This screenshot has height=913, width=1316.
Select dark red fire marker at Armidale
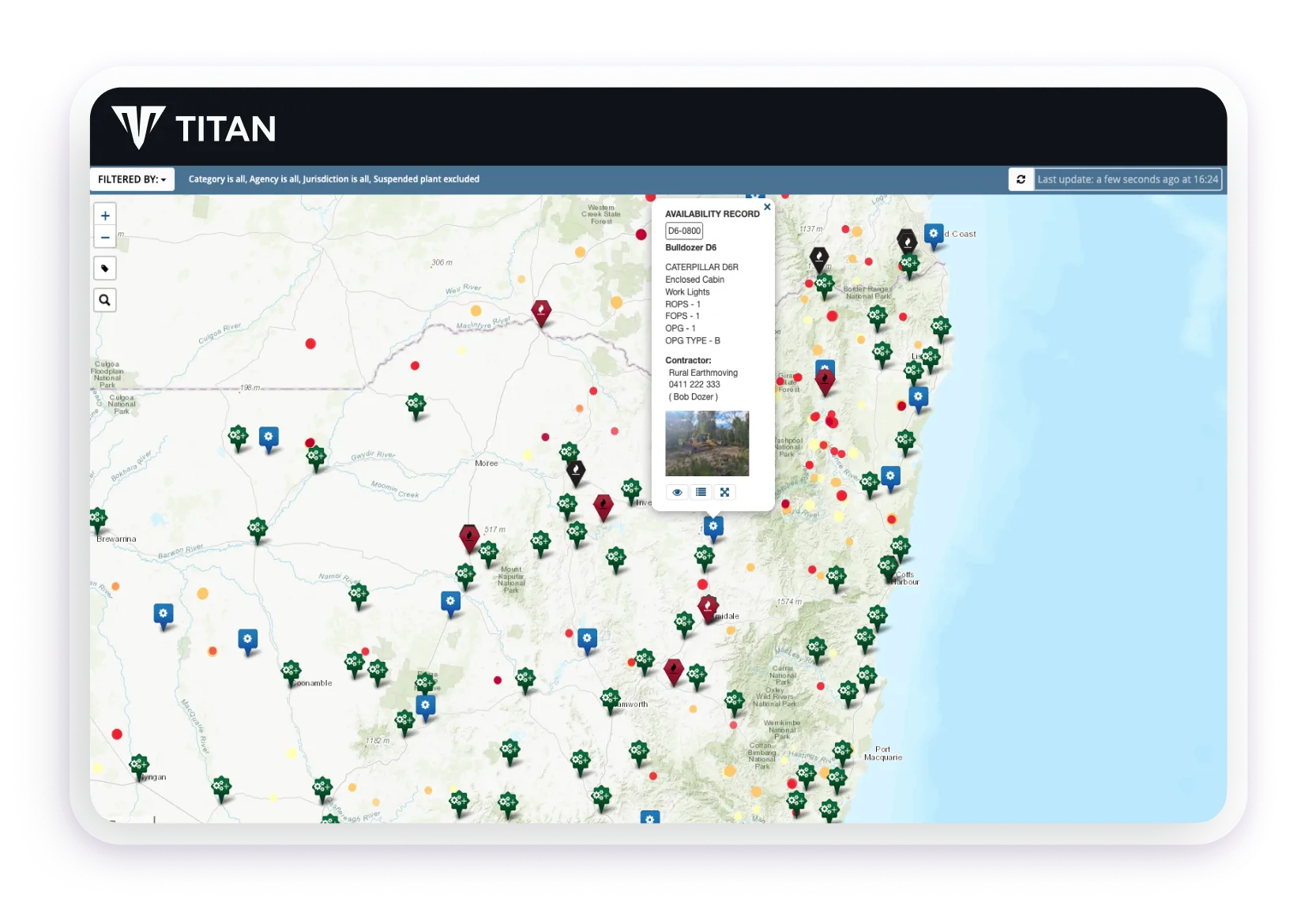(708, 609)
